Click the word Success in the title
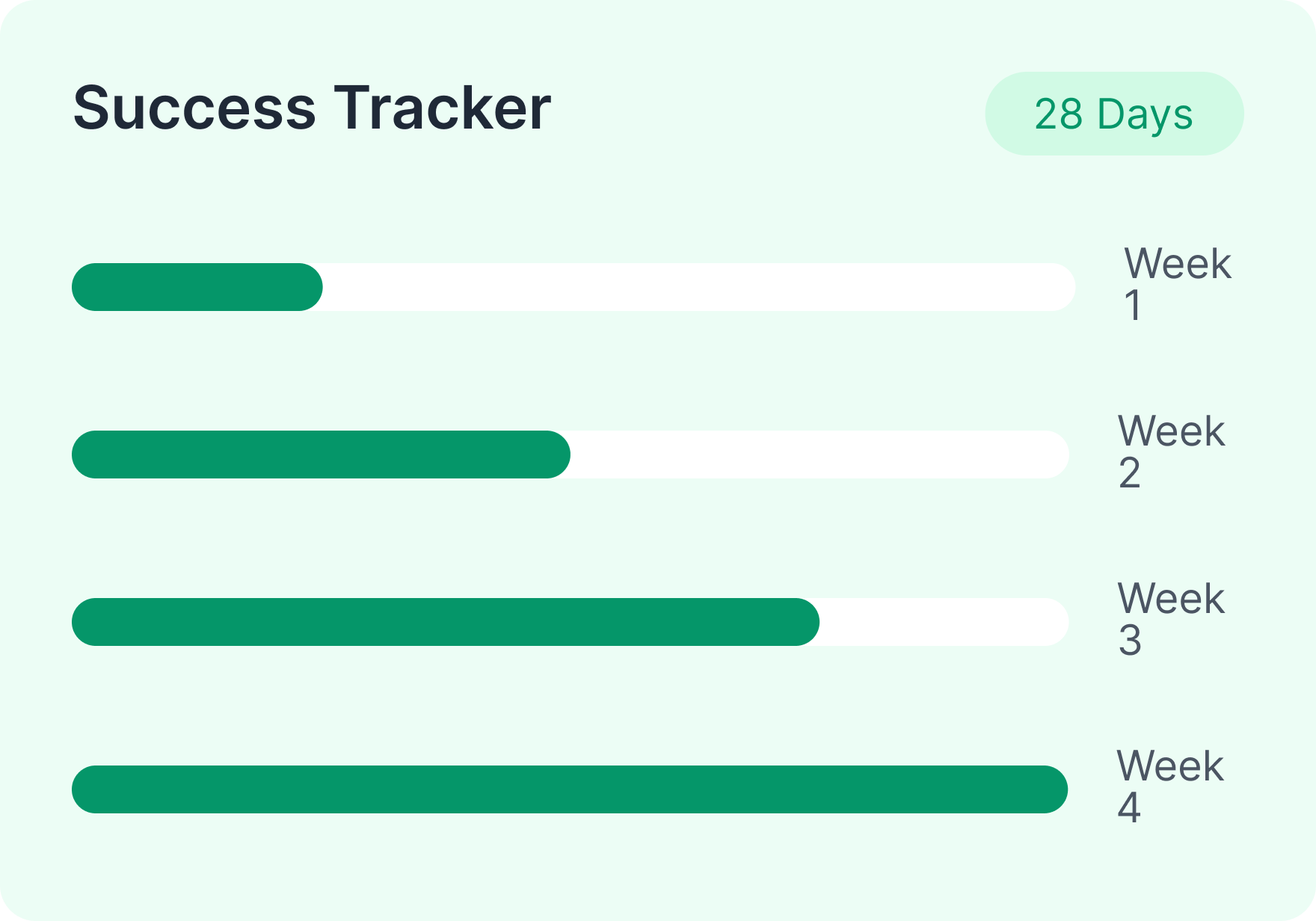Viewport: 1316px width, 921px height. pos(194,108)
